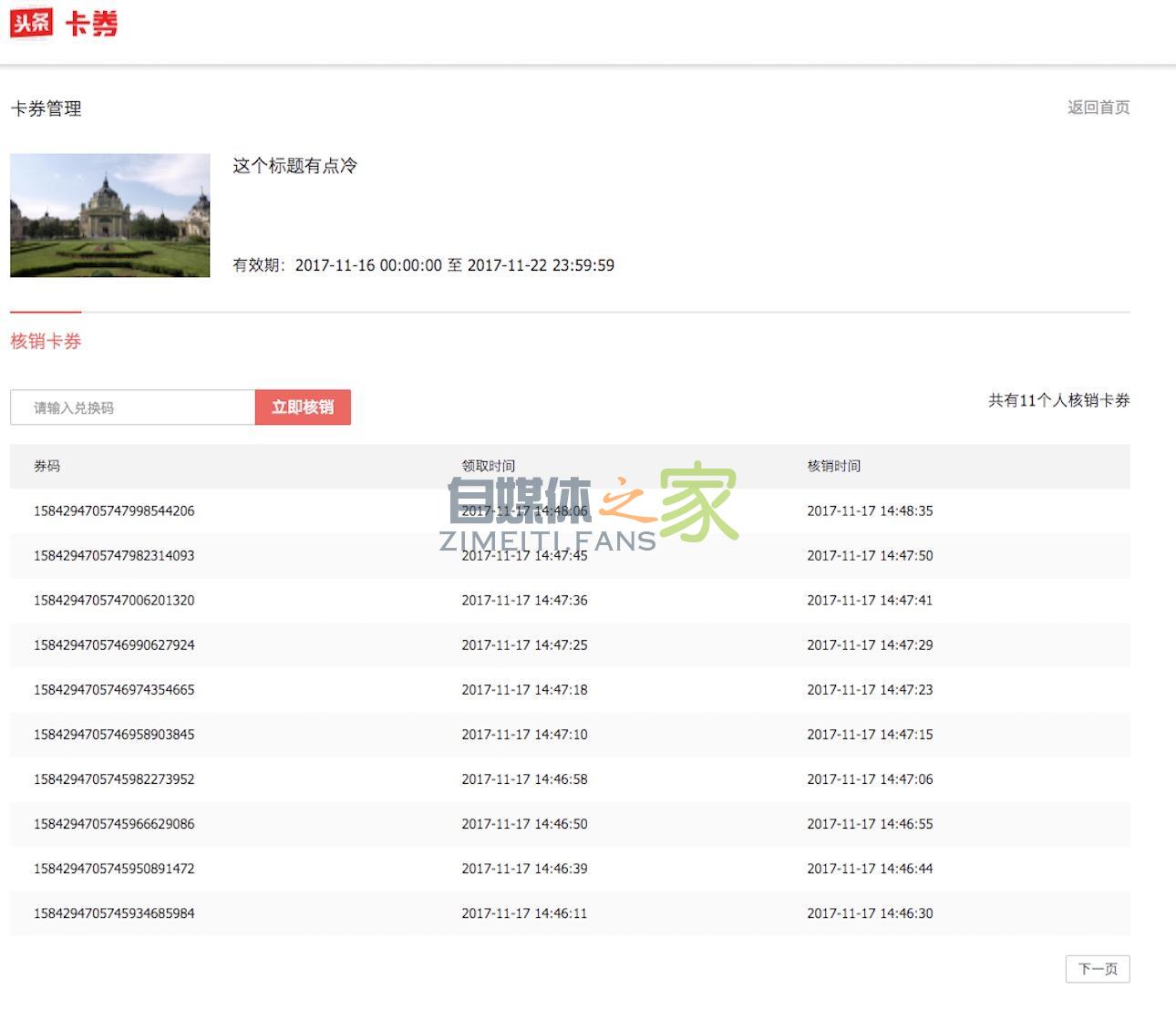This screenshot has width=1176, height=1010.
Task: Open the coupon building thumbnail image
Action: [110, 215]
